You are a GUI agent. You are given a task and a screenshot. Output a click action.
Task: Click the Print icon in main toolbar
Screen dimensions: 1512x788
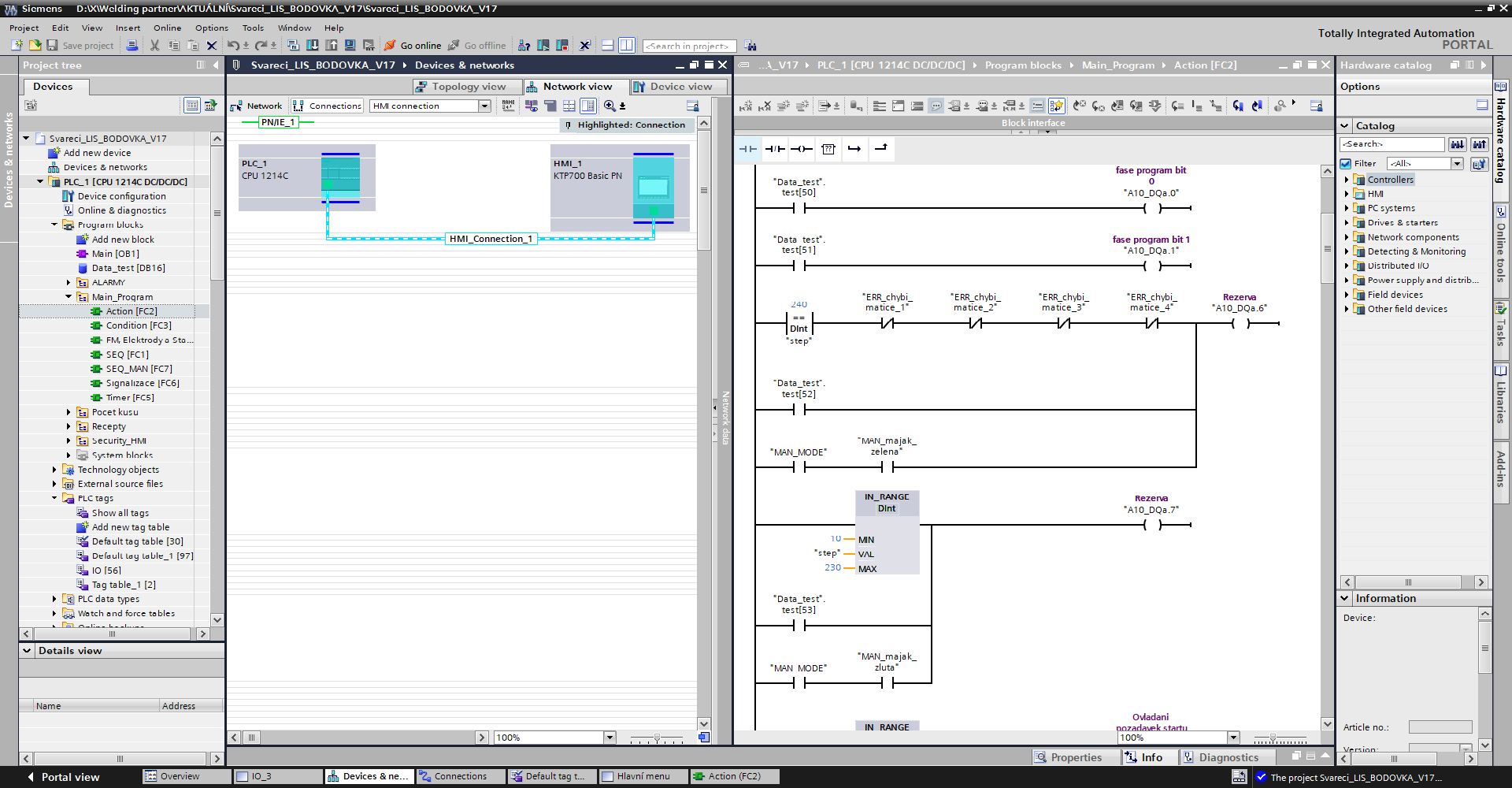pos(132,46)
